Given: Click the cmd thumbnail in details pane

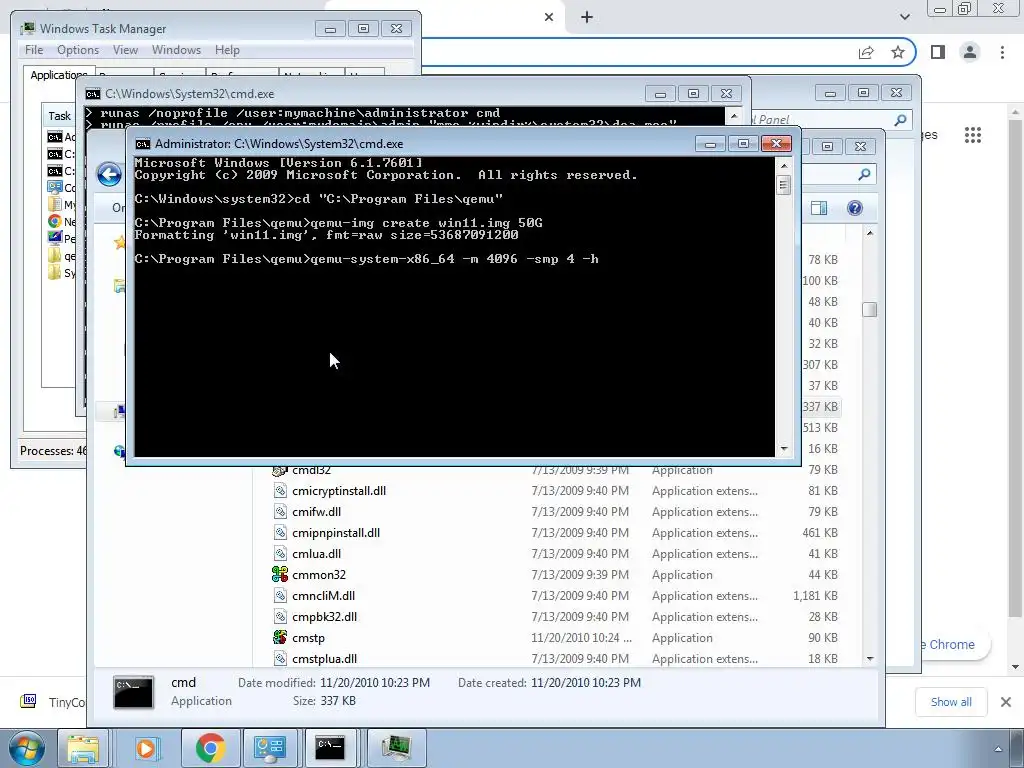Looking at the screenshot, I should [134, 692].
